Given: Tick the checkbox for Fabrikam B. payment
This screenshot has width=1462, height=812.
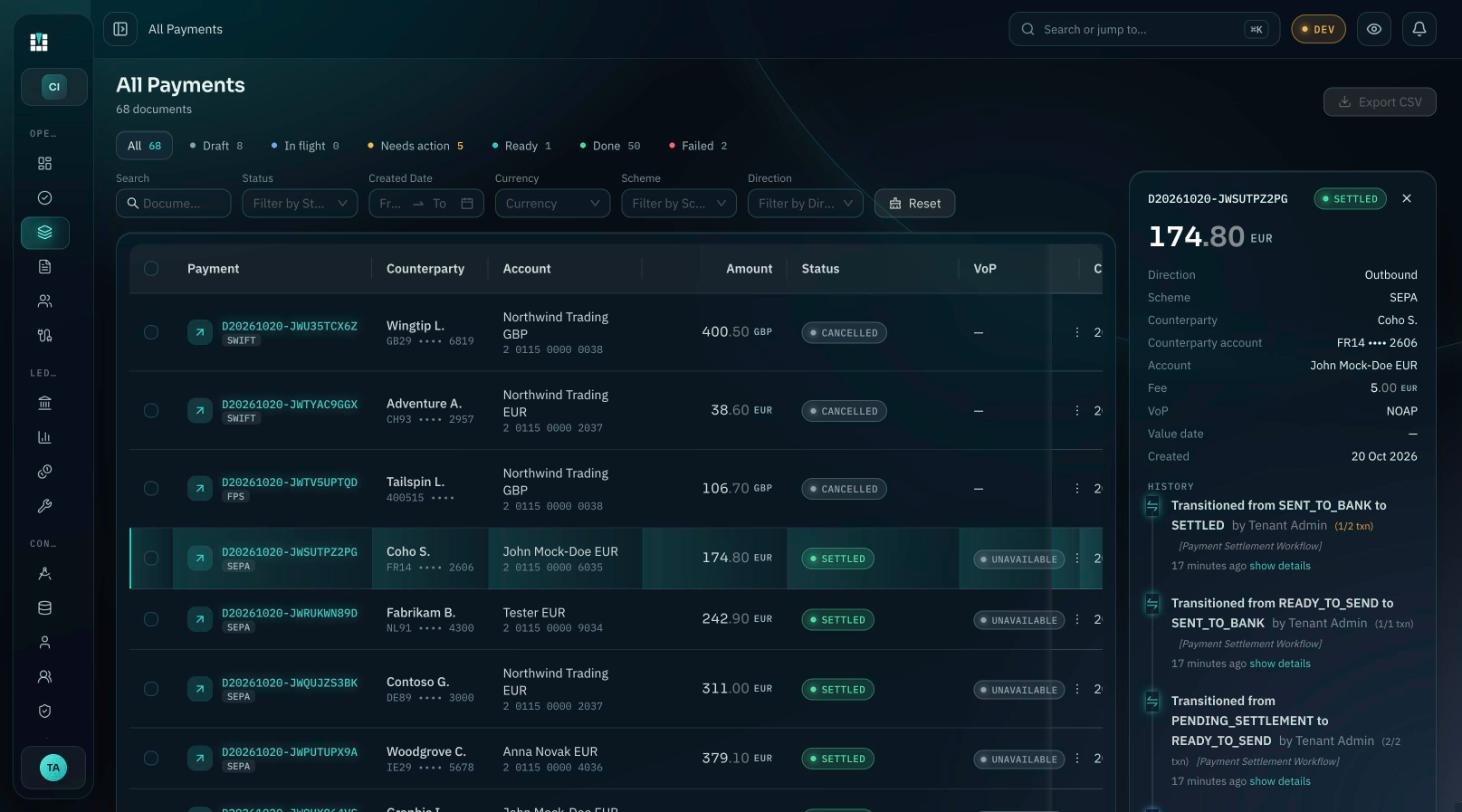Looking at the screenshot, I should pyautogui.click(x=151, y=619).
